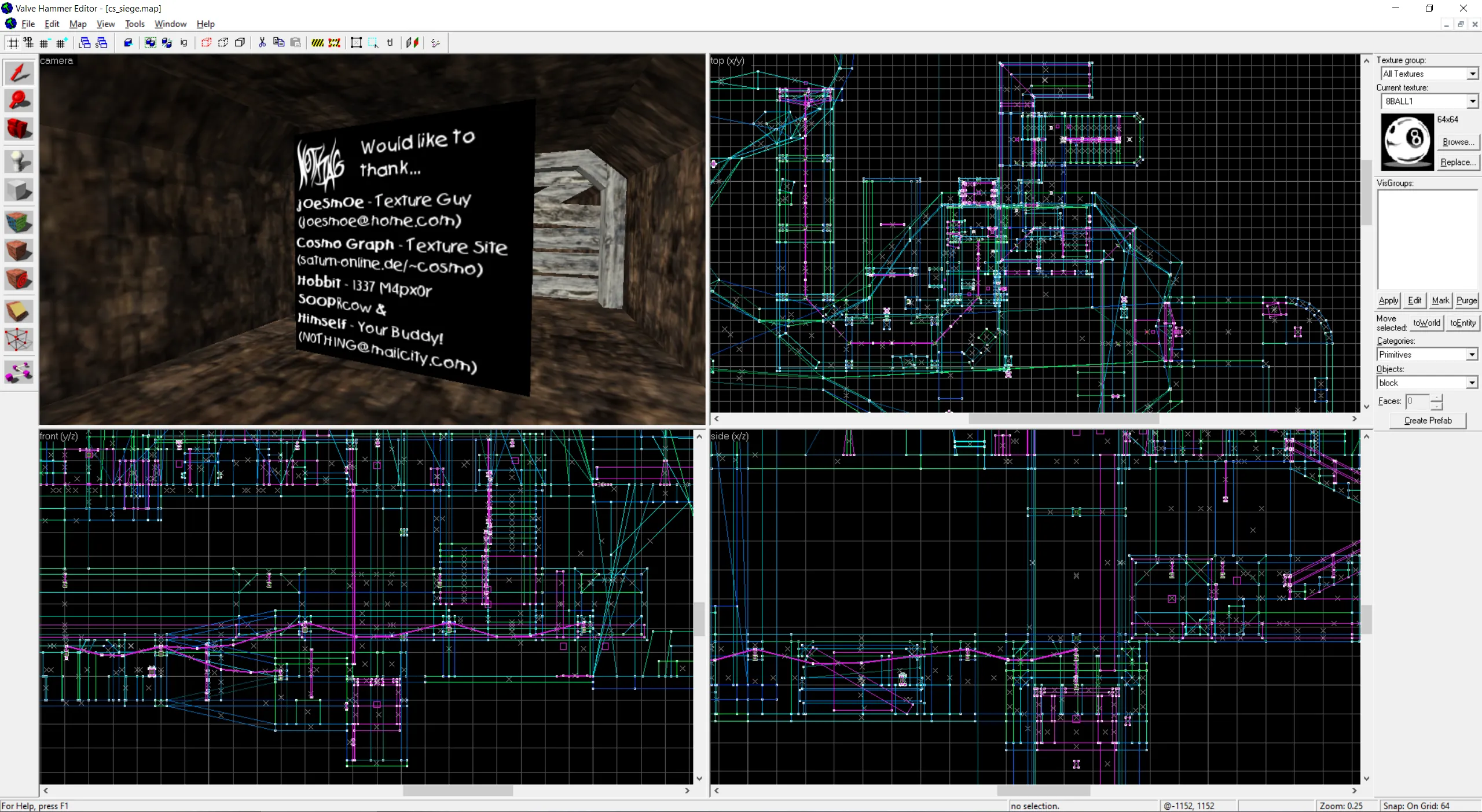Toggle the yellow-striped cordon state
The image size is (1482, 812).
(318, 42)
